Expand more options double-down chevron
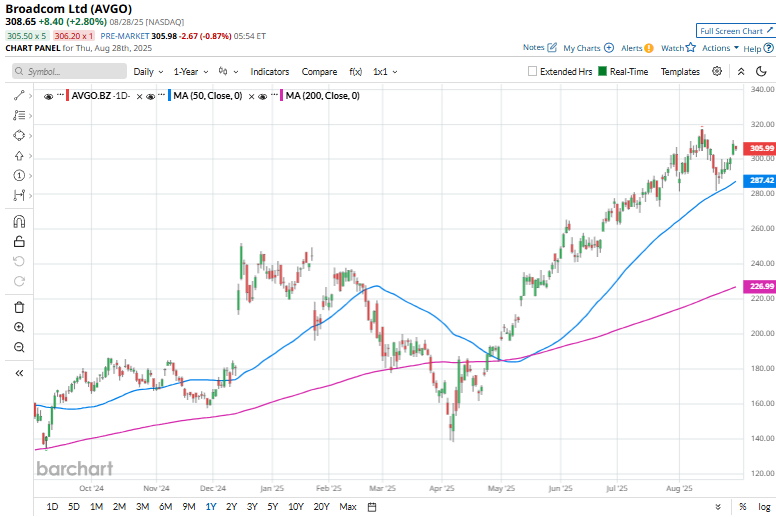The height and width of the screenshot is (517, 776). pos(718,507)
